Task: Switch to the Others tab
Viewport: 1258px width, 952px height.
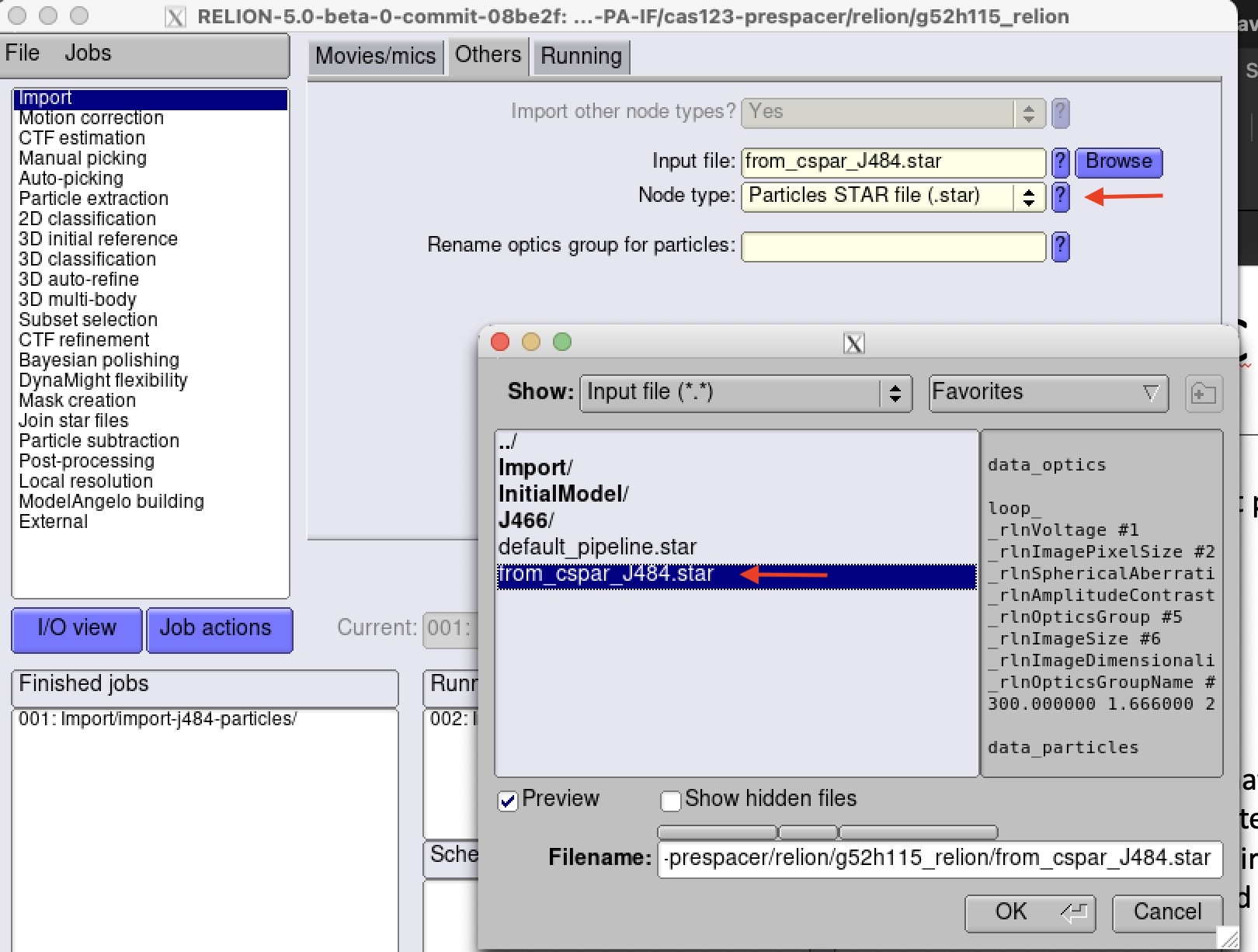Action: pos(488,55)
